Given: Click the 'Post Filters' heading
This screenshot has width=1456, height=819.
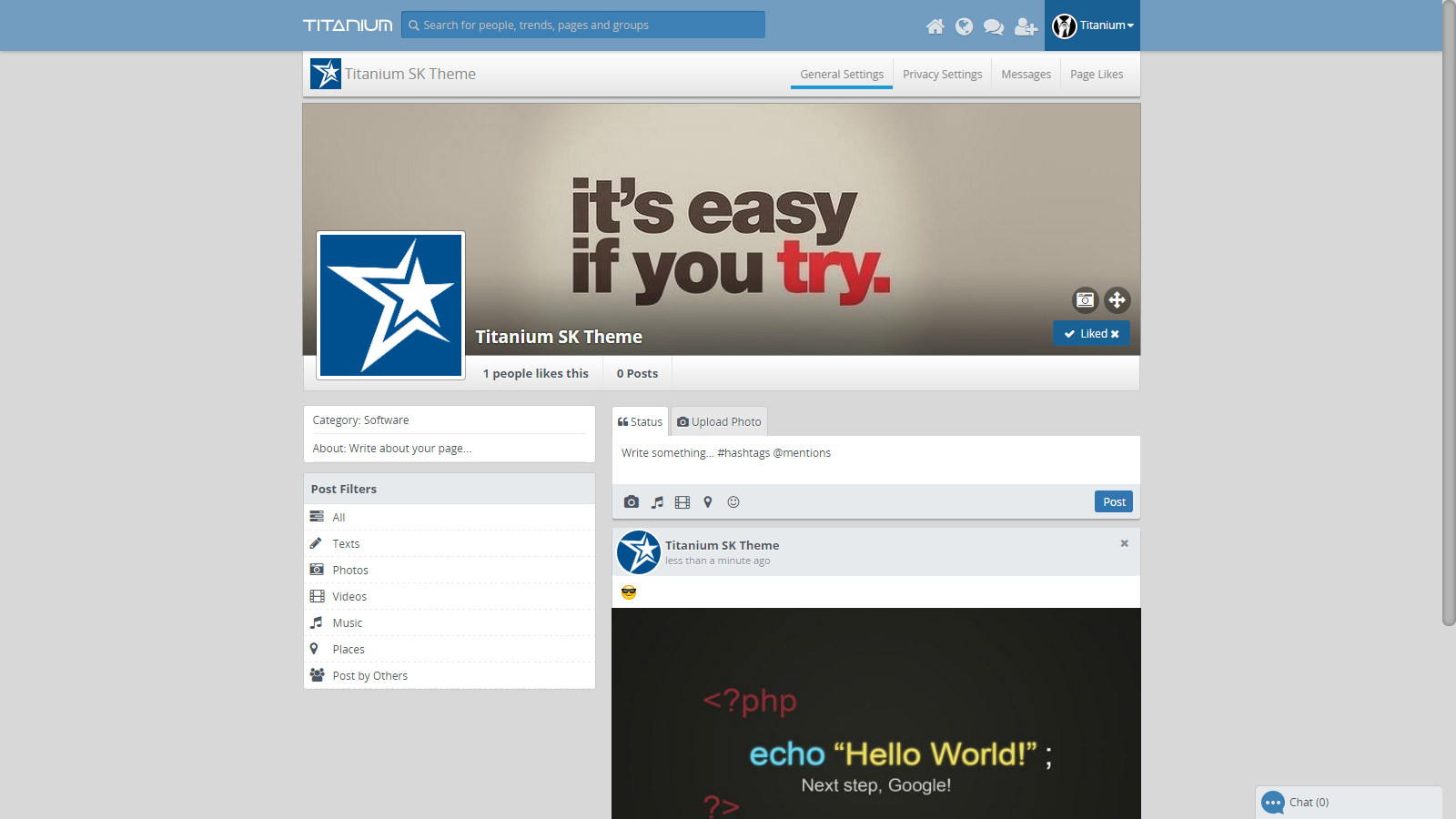Looking at the screenshot, I should point(343,489).
